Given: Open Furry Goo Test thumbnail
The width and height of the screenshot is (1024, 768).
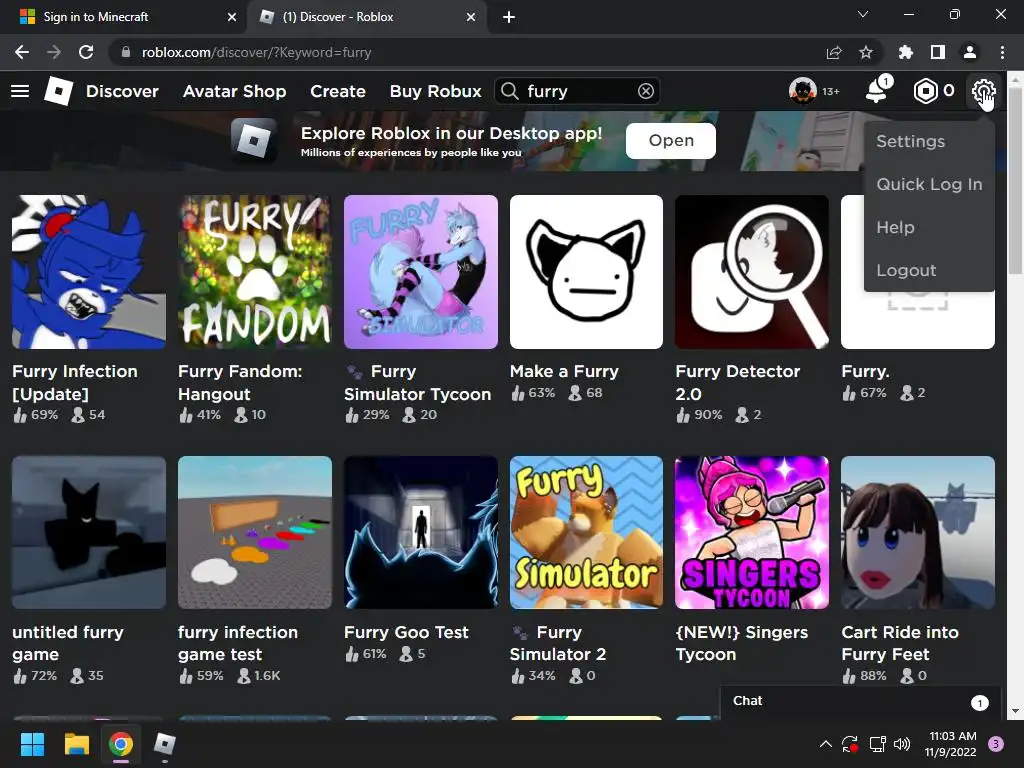Looking at the screenshot, I should tap(421, 532).
